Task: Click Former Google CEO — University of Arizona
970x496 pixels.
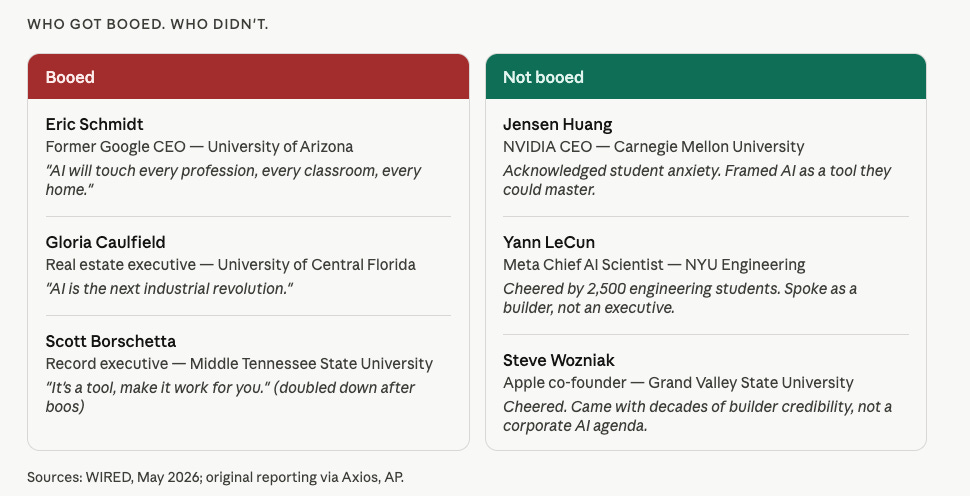Action: click(199, 147)
